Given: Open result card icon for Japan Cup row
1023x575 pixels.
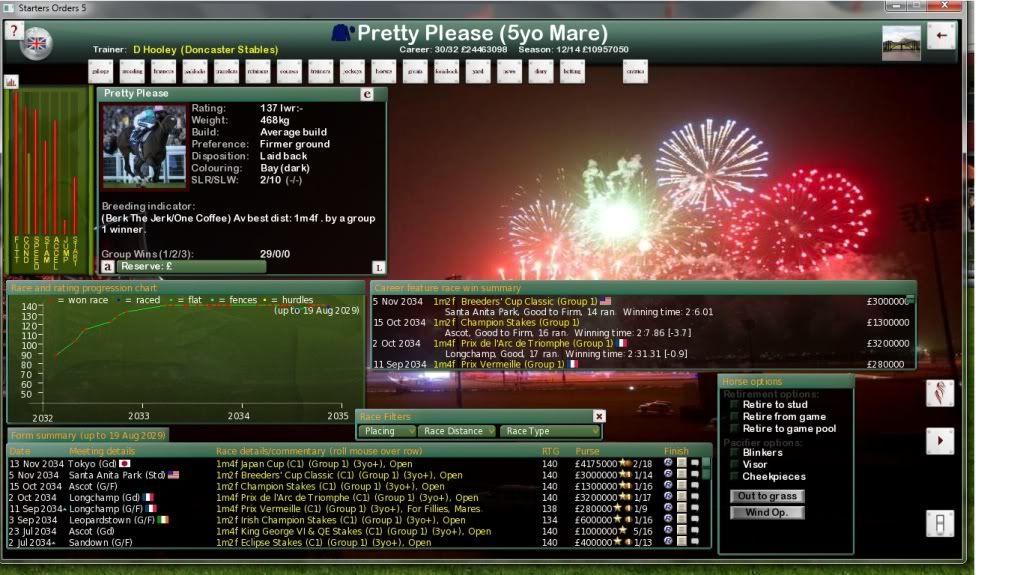Looking at the screenshot, I should click(682, 463).
